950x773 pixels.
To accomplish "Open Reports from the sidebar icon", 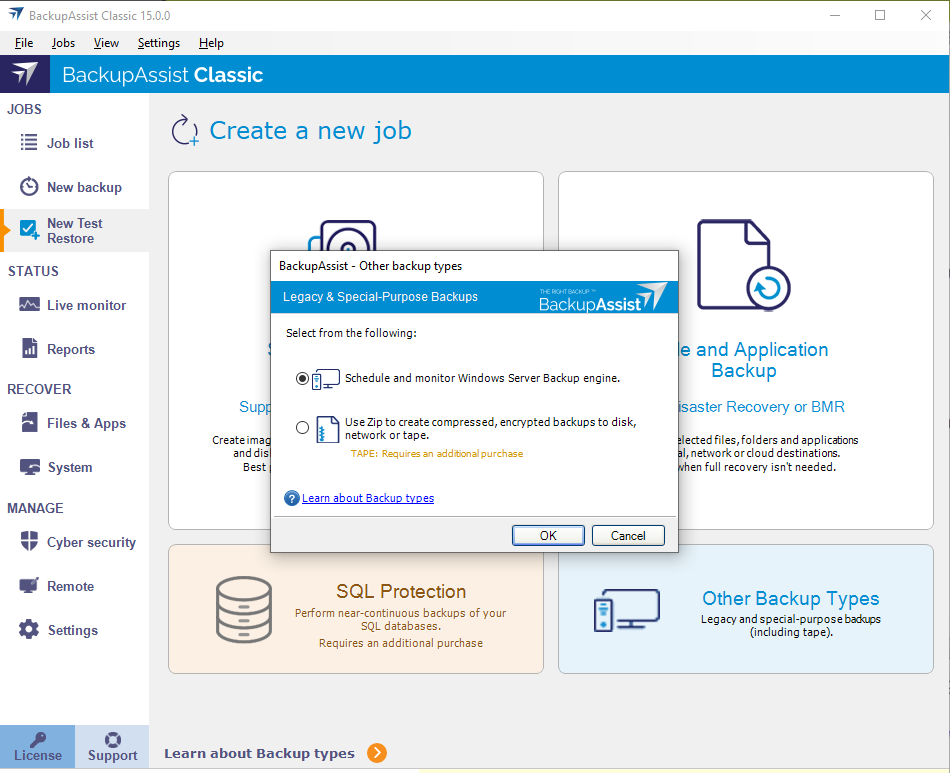I will [29, 349].
